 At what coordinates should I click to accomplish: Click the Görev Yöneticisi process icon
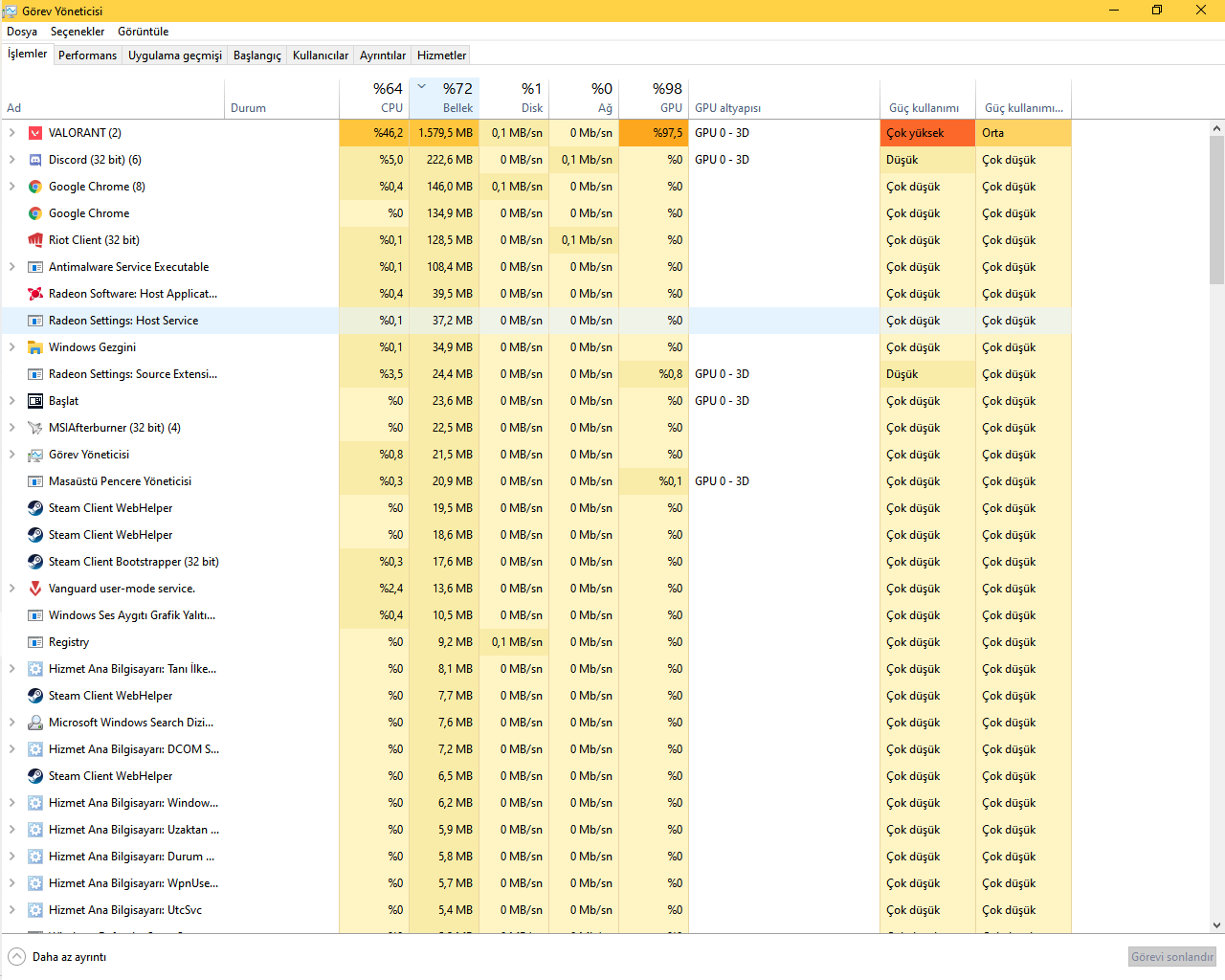click(35, 455)
